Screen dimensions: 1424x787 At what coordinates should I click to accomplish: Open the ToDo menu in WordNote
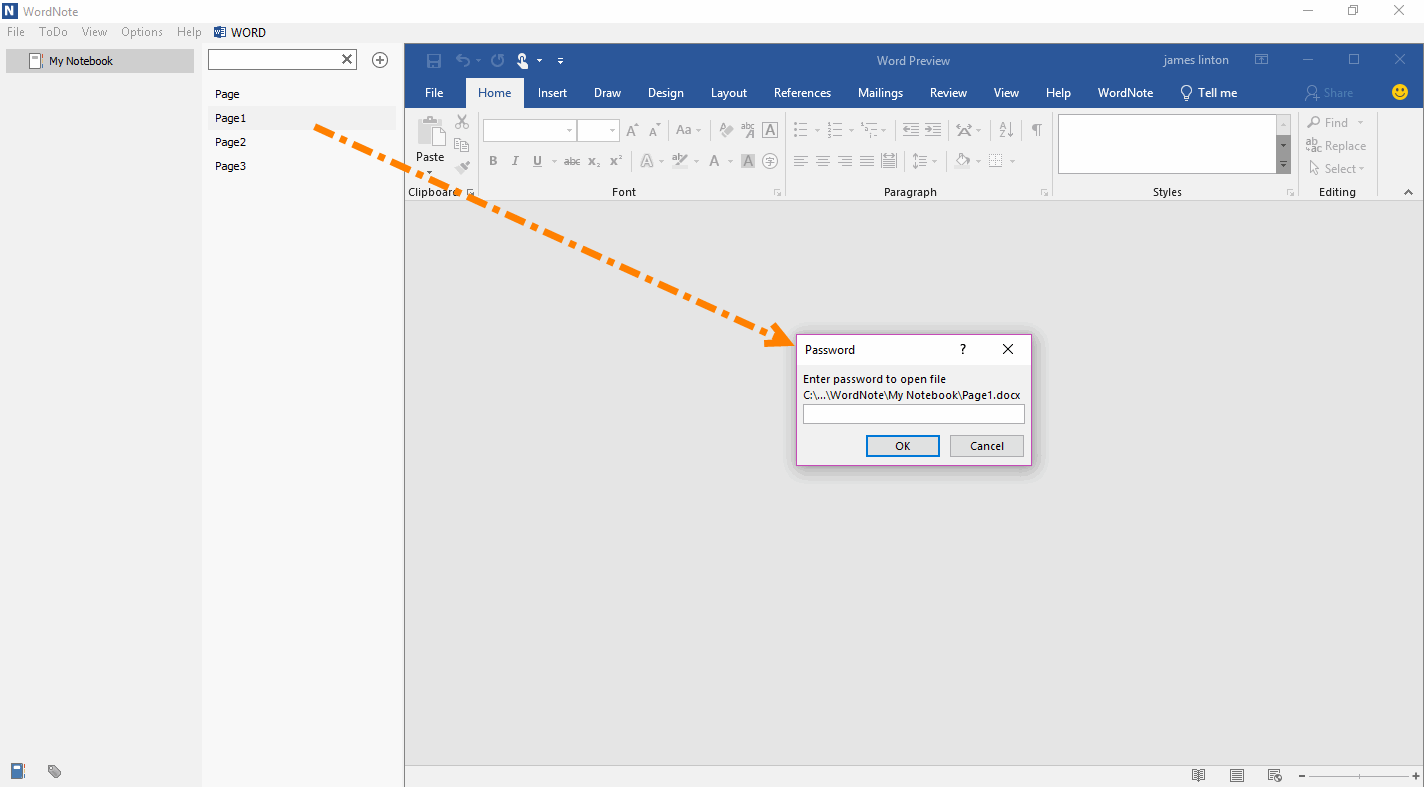[53, 32]
